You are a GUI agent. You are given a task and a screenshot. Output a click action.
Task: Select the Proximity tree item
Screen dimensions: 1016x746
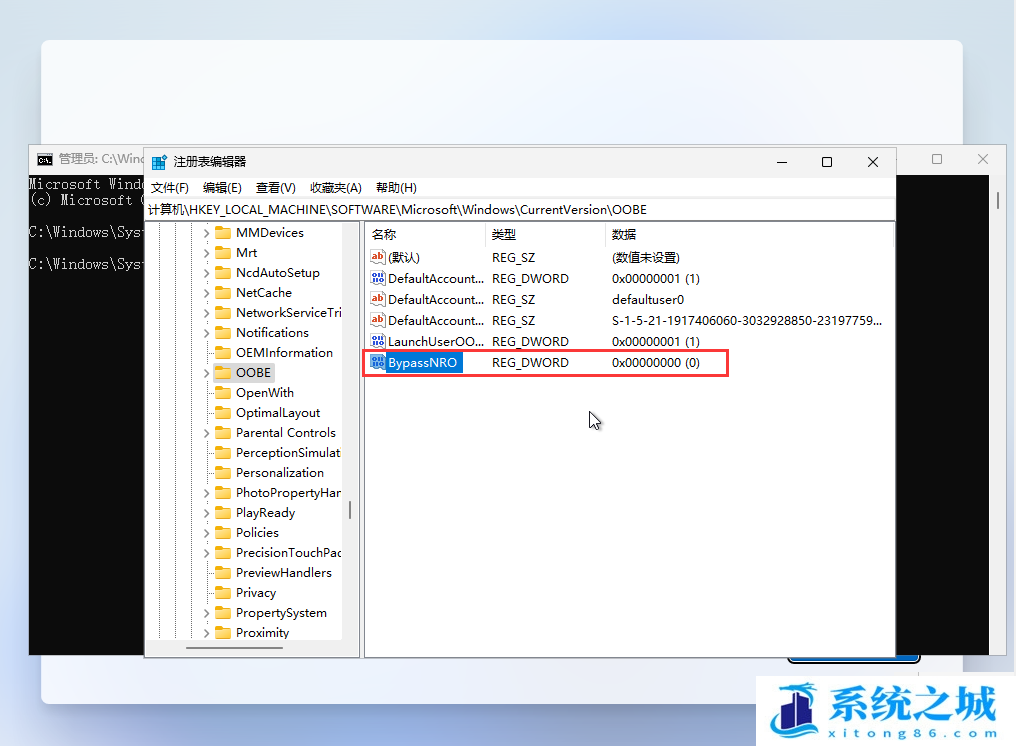(262, 633)
